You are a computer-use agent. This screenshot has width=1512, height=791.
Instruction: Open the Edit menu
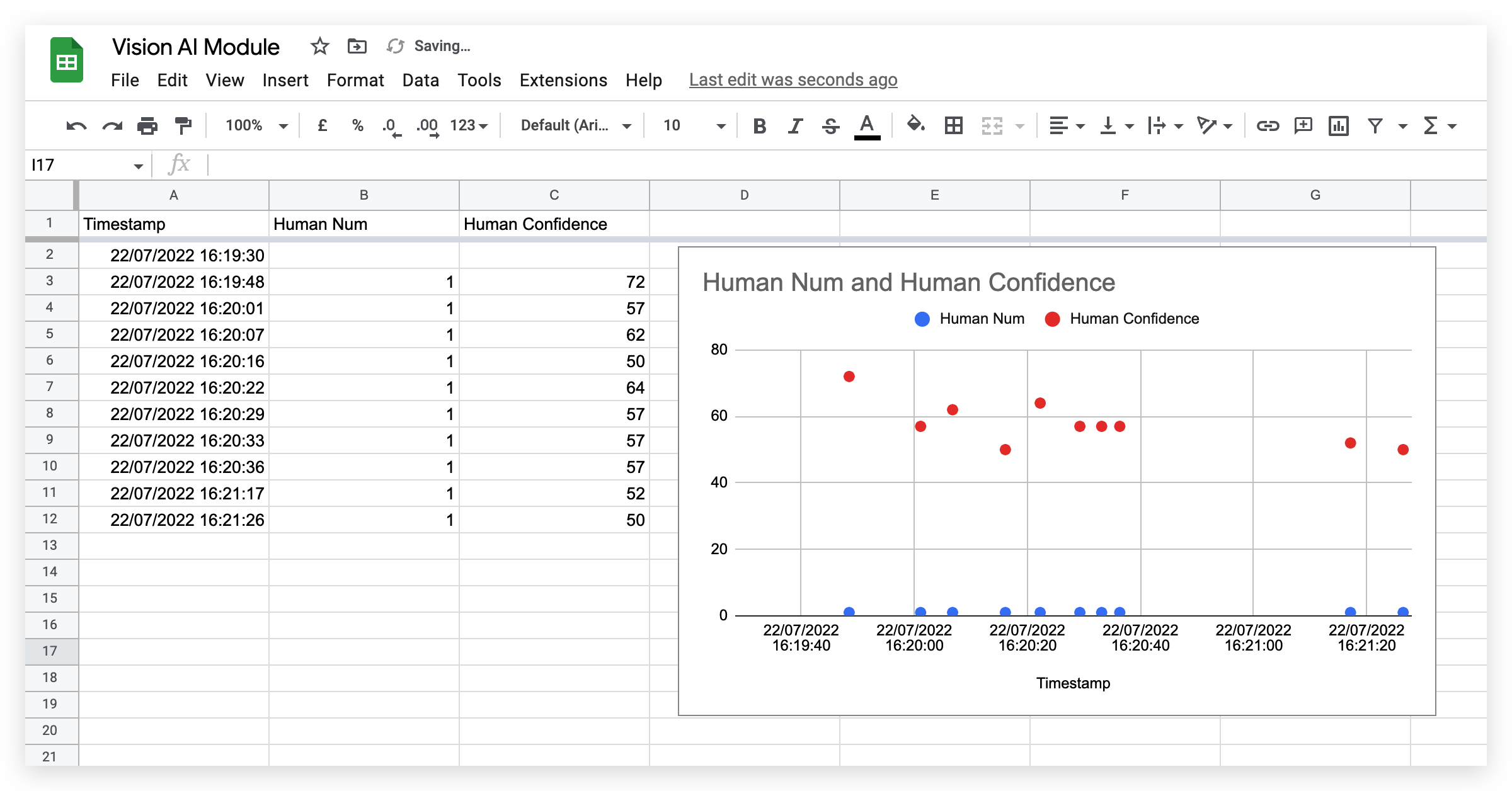coord(172,80)
